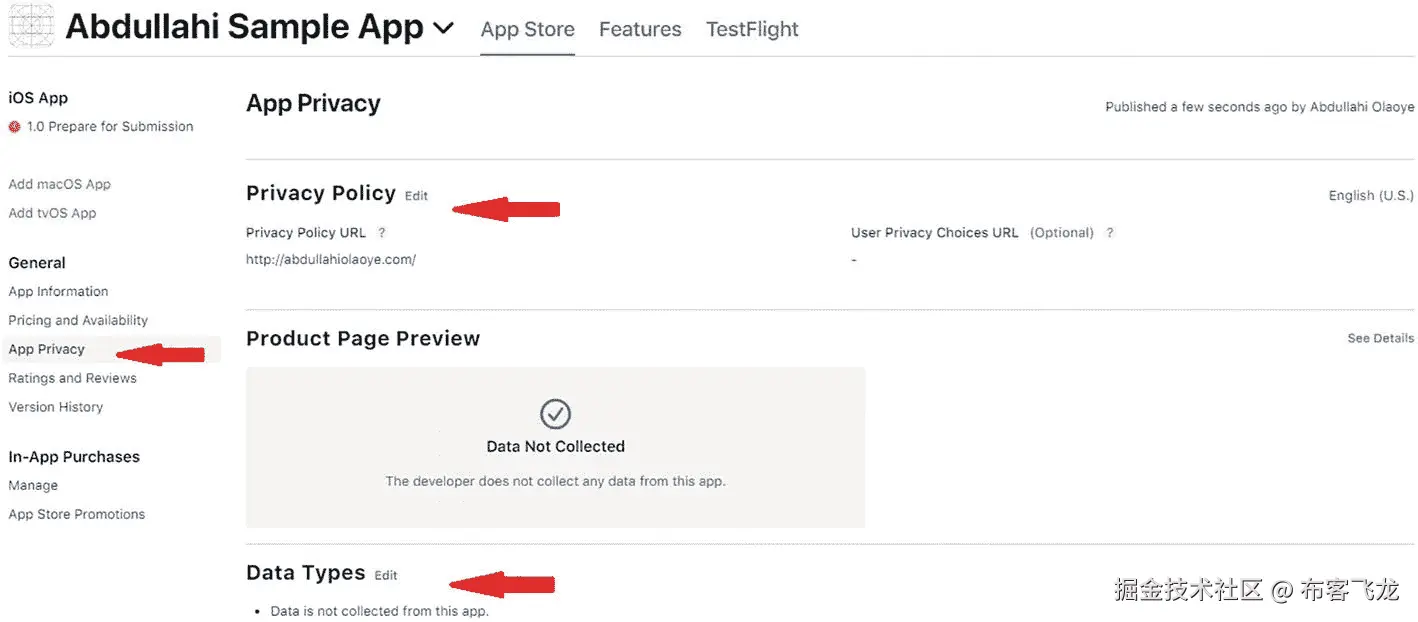Screen dimensions: 1418x622
Task: Select 1.0 Prepare for Submission
Action: tap(110, 127)
